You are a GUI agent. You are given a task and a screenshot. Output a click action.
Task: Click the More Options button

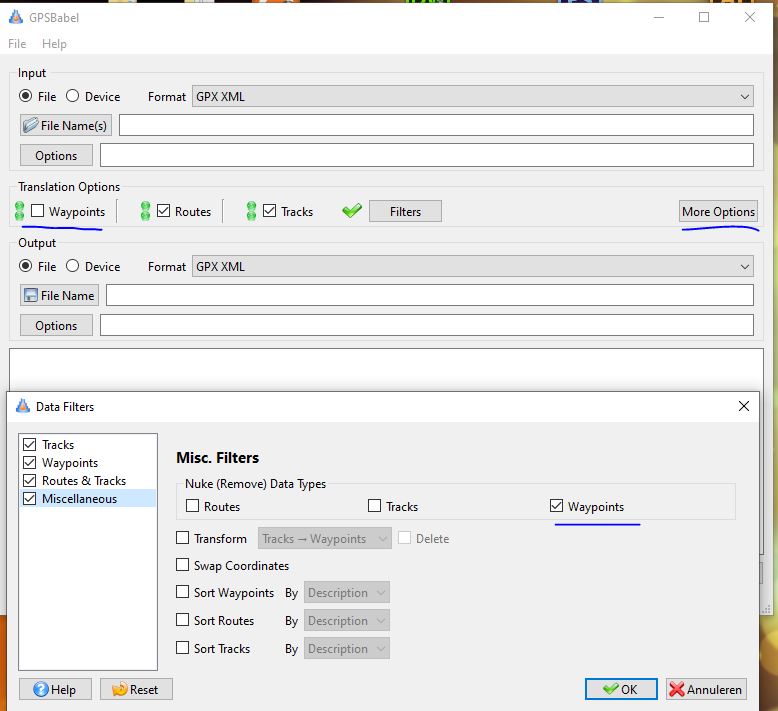click(x=718, y=211)
